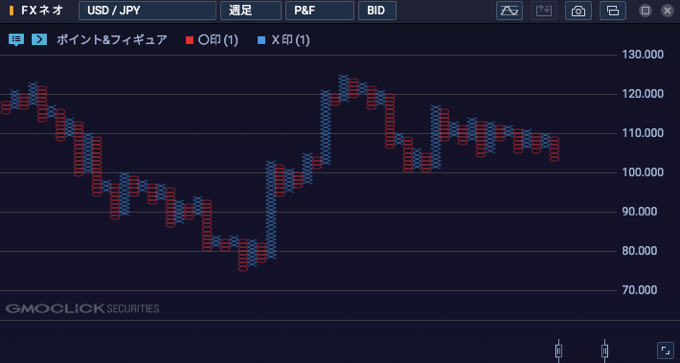This screenshot has width=680, height=363.
Task: Click the red 〇印 color swatch
Action: pyautogui.click(x=190, y=41)
